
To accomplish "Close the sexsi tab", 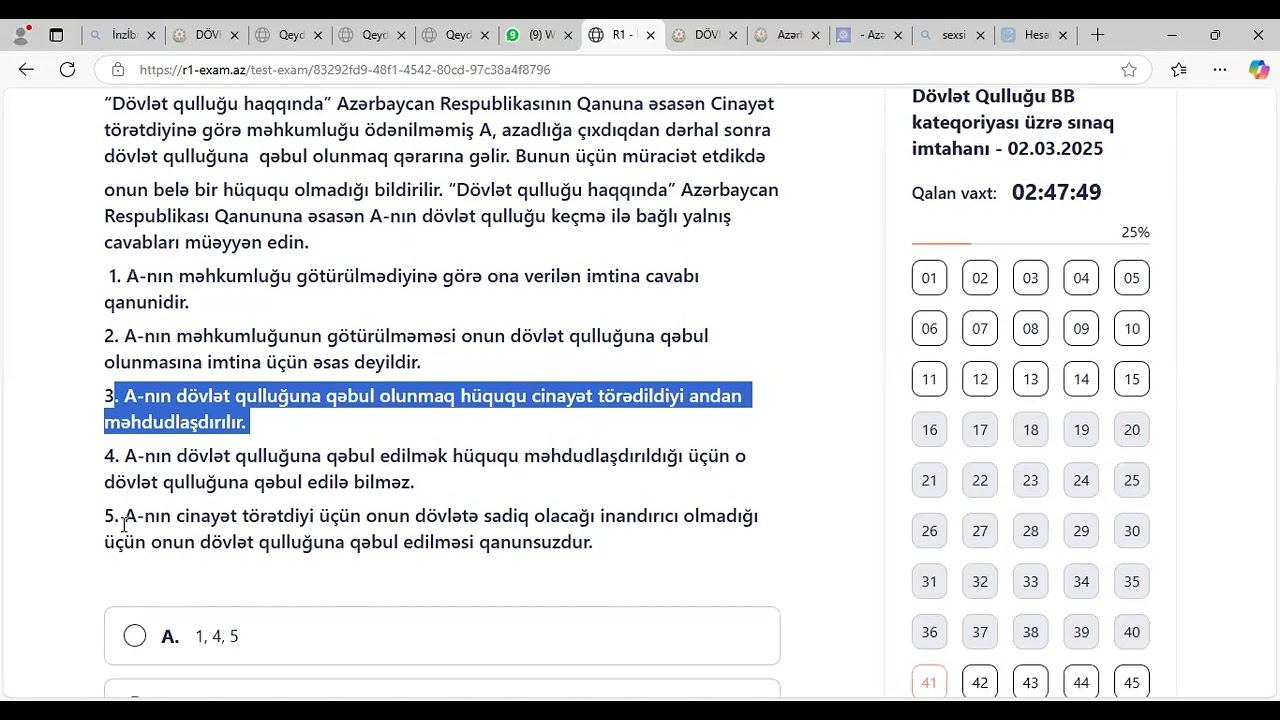I will [x=981, y=35].
